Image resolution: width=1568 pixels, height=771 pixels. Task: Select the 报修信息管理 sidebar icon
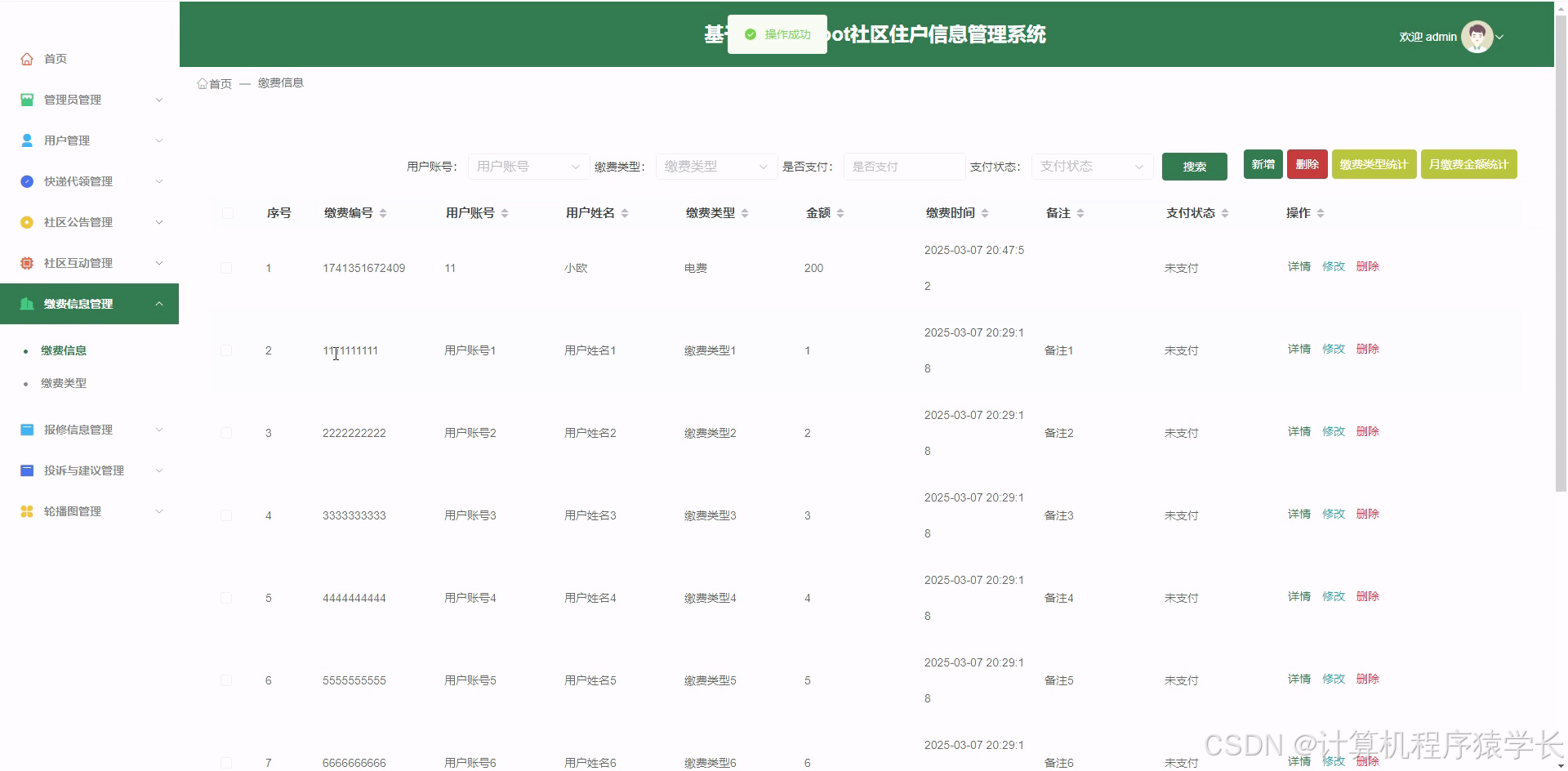[27, 429]
